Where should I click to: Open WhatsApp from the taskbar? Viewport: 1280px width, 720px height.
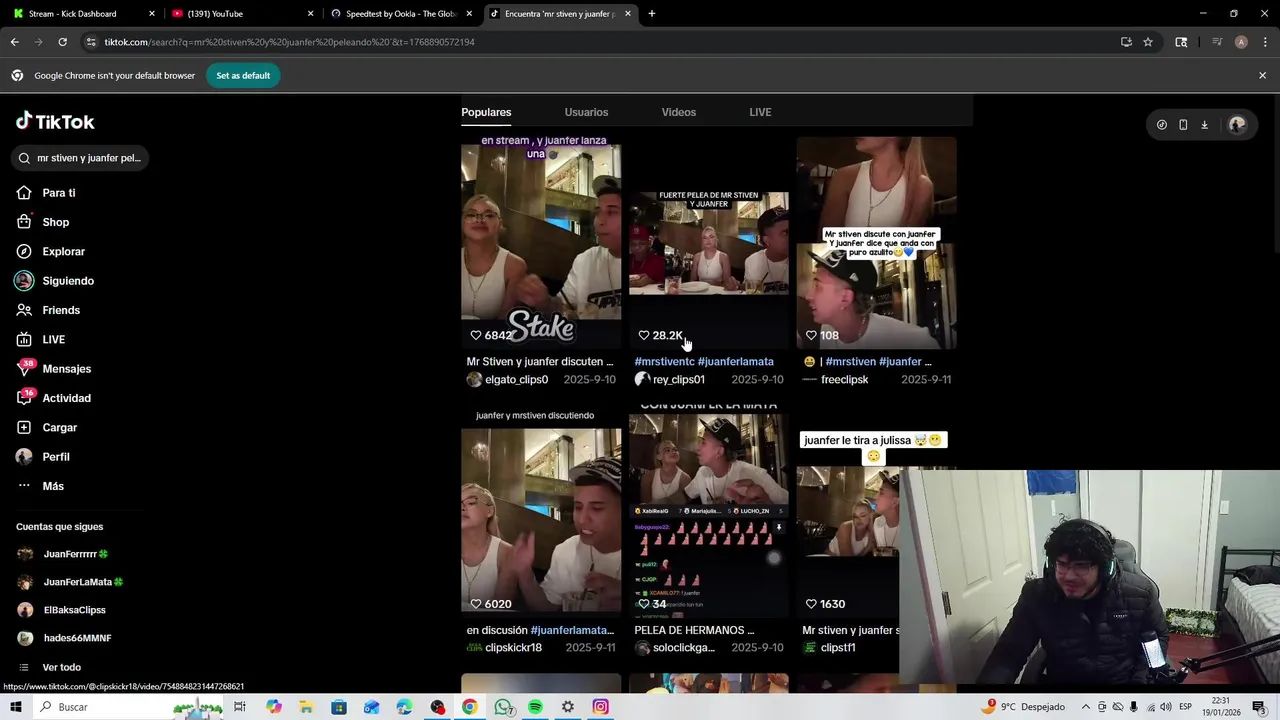click(503, 707)
